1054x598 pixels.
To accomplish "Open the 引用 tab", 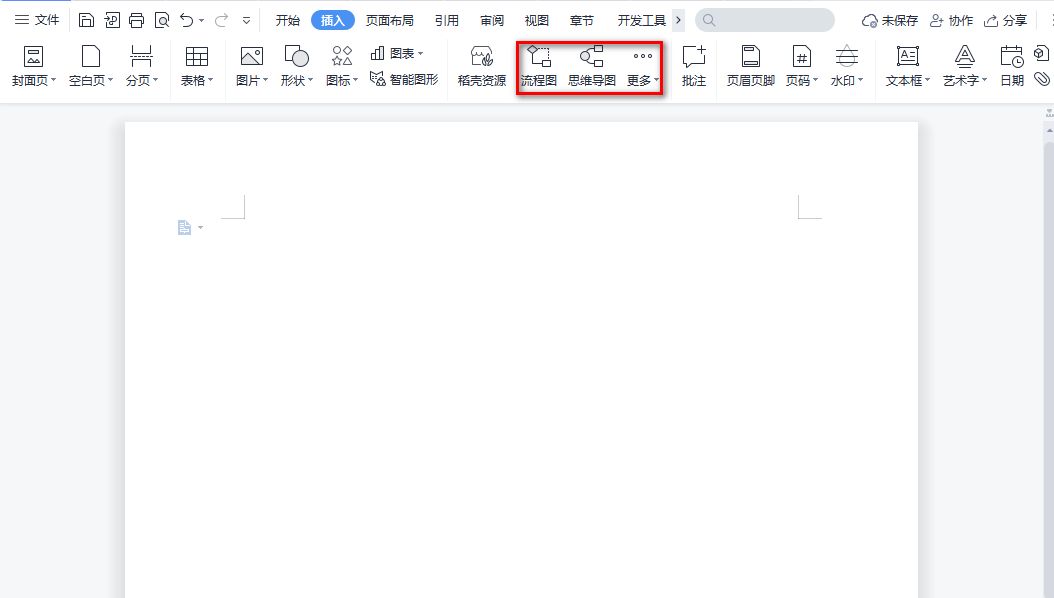I will [446, 20].
